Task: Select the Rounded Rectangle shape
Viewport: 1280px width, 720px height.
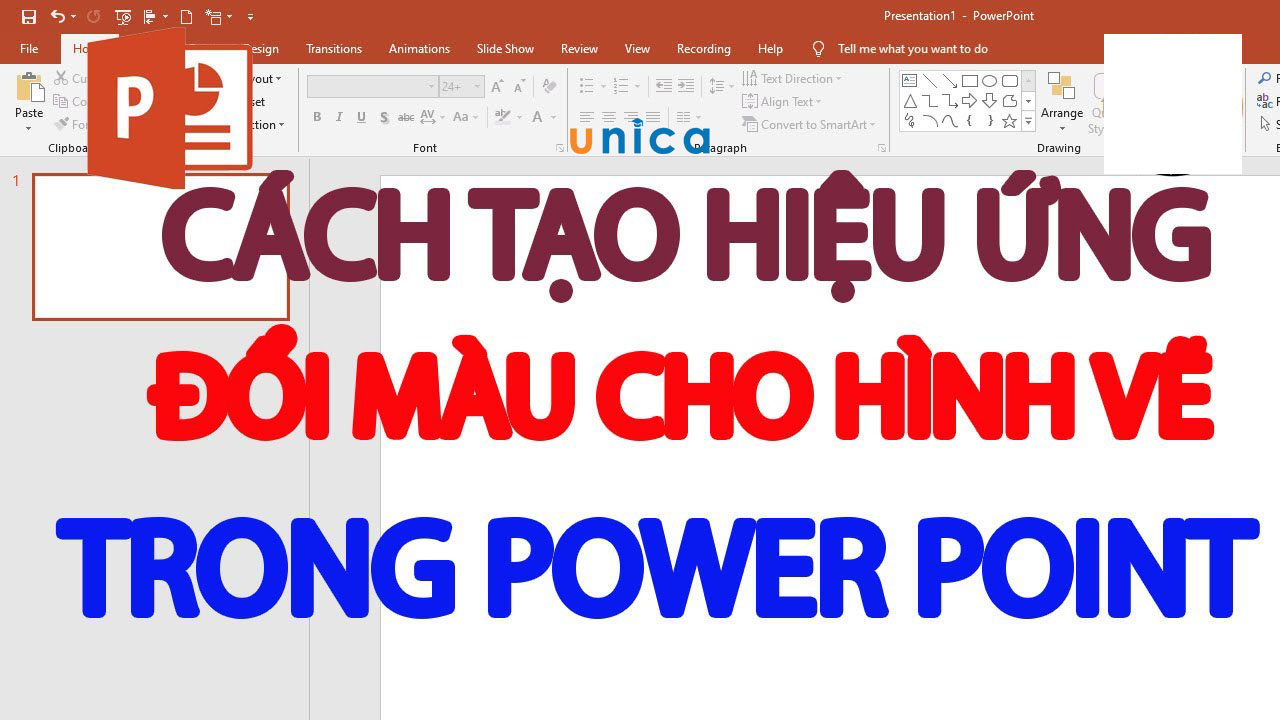Action: (1010, 81)
